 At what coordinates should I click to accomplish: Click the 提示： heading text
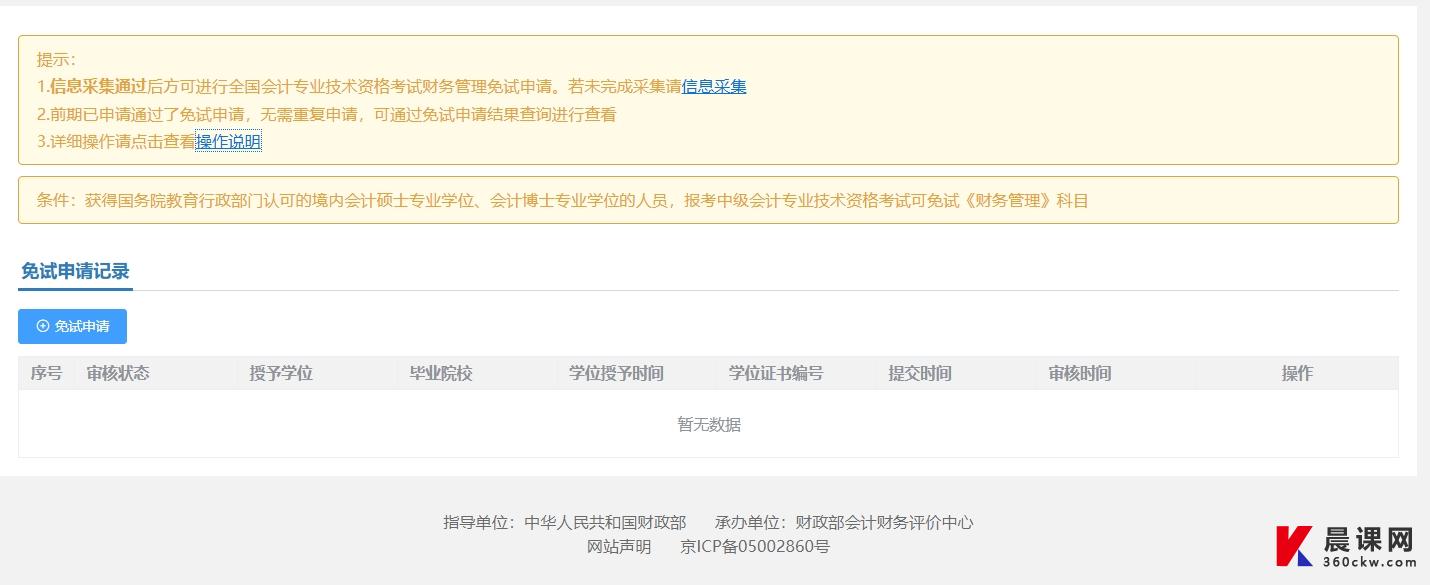(57, 60)
